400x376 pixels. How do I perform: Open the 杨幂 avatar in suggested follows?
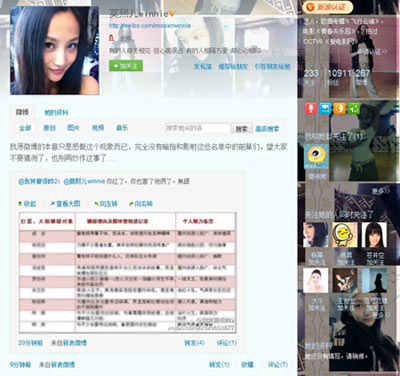click(316, 235)
